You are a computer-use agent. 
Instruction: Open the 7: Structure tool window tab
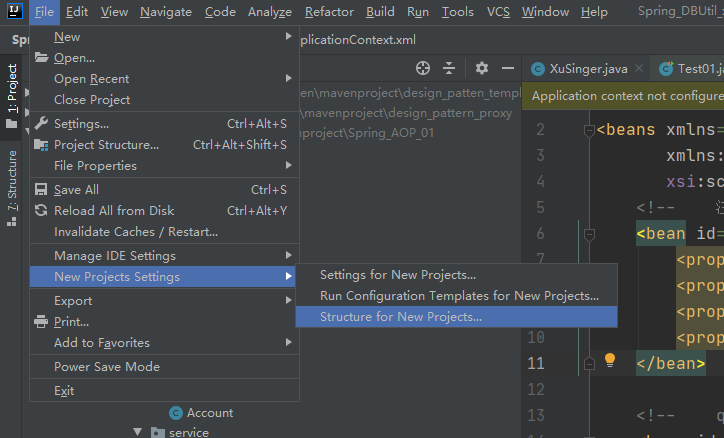pyautogui.click(x=12, y=188)
